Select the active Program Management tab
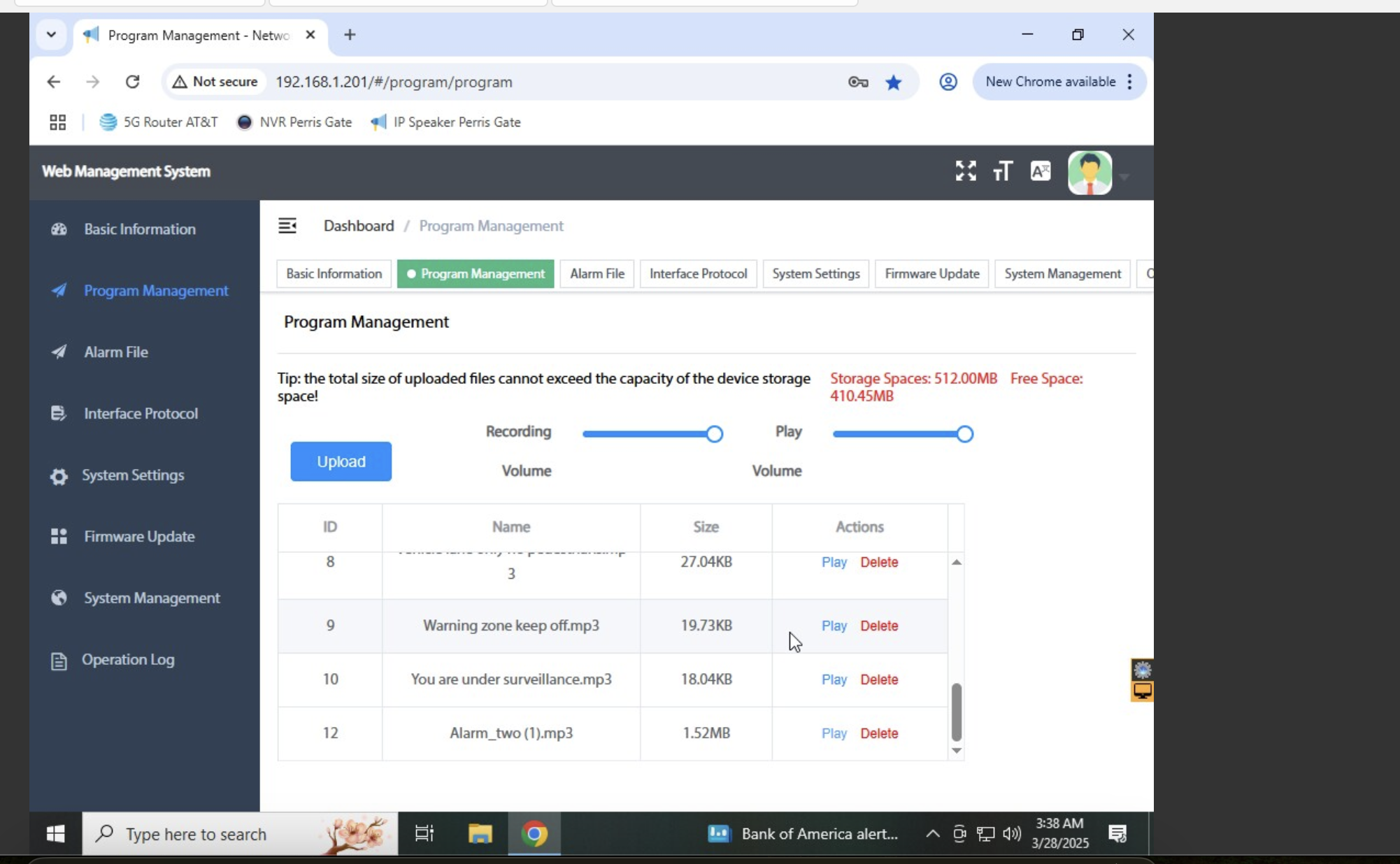Screen dimensions: 1400x864 (476, 273)
